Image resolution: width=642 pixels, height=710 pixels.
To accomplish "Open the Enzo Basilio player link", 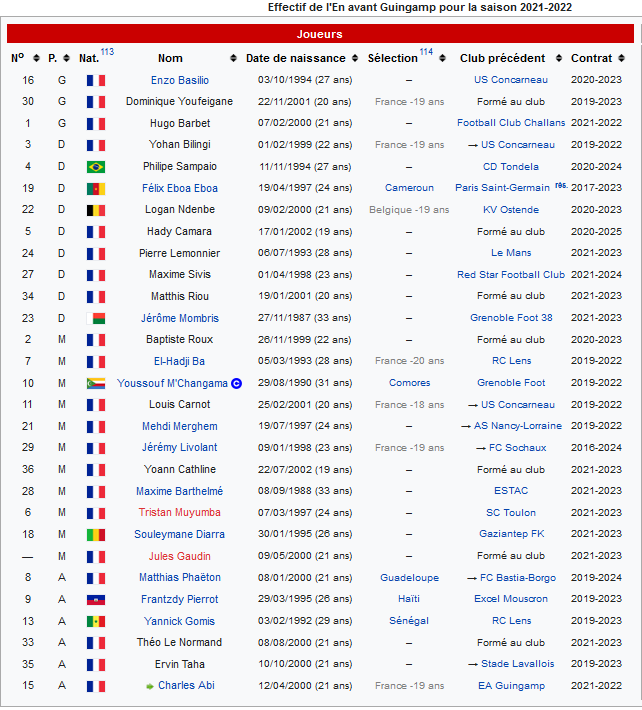I will click(x=180, y=80).
